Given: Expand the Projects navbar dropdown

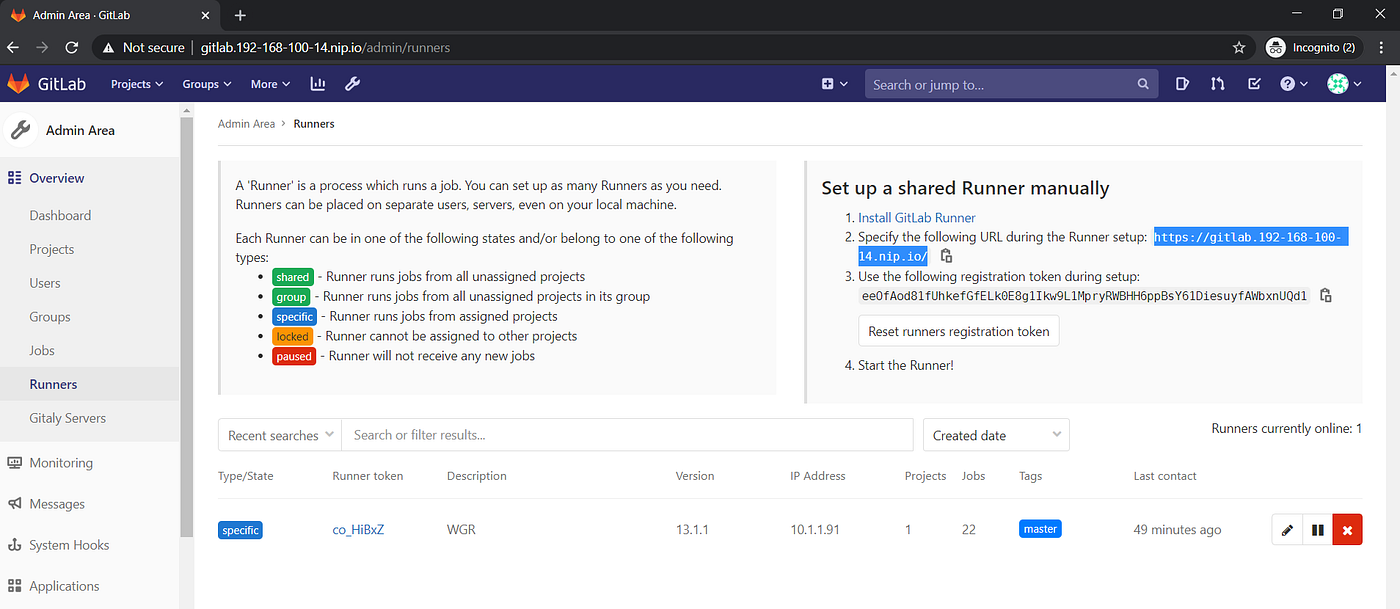Looking at the screenshot, I should 137,84.
